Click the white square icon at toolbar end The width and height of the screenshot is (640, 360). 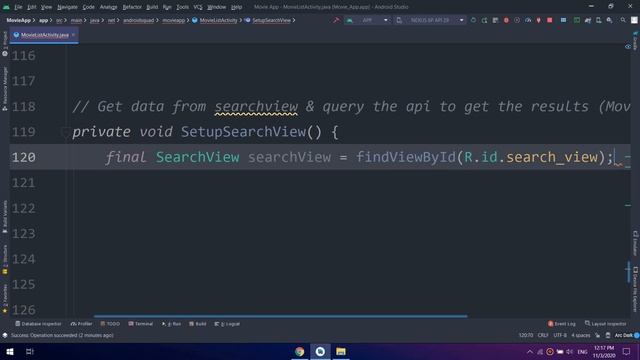[x=634, y=20]
